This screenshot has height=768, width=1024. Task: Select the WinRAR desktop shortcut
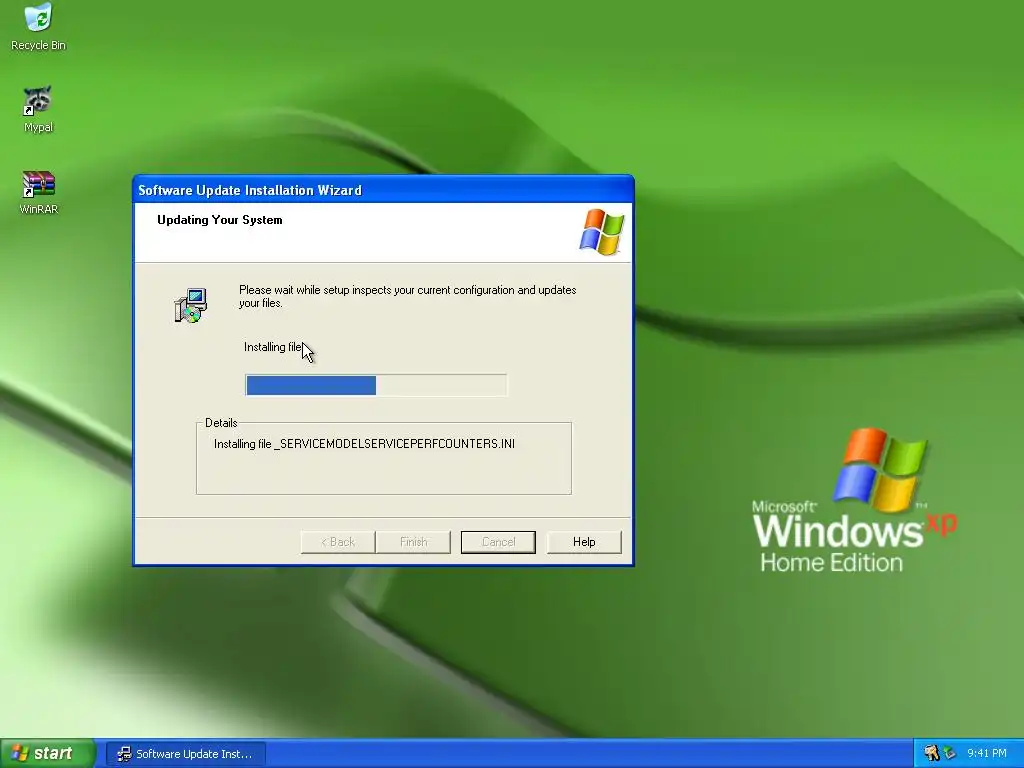39,192
